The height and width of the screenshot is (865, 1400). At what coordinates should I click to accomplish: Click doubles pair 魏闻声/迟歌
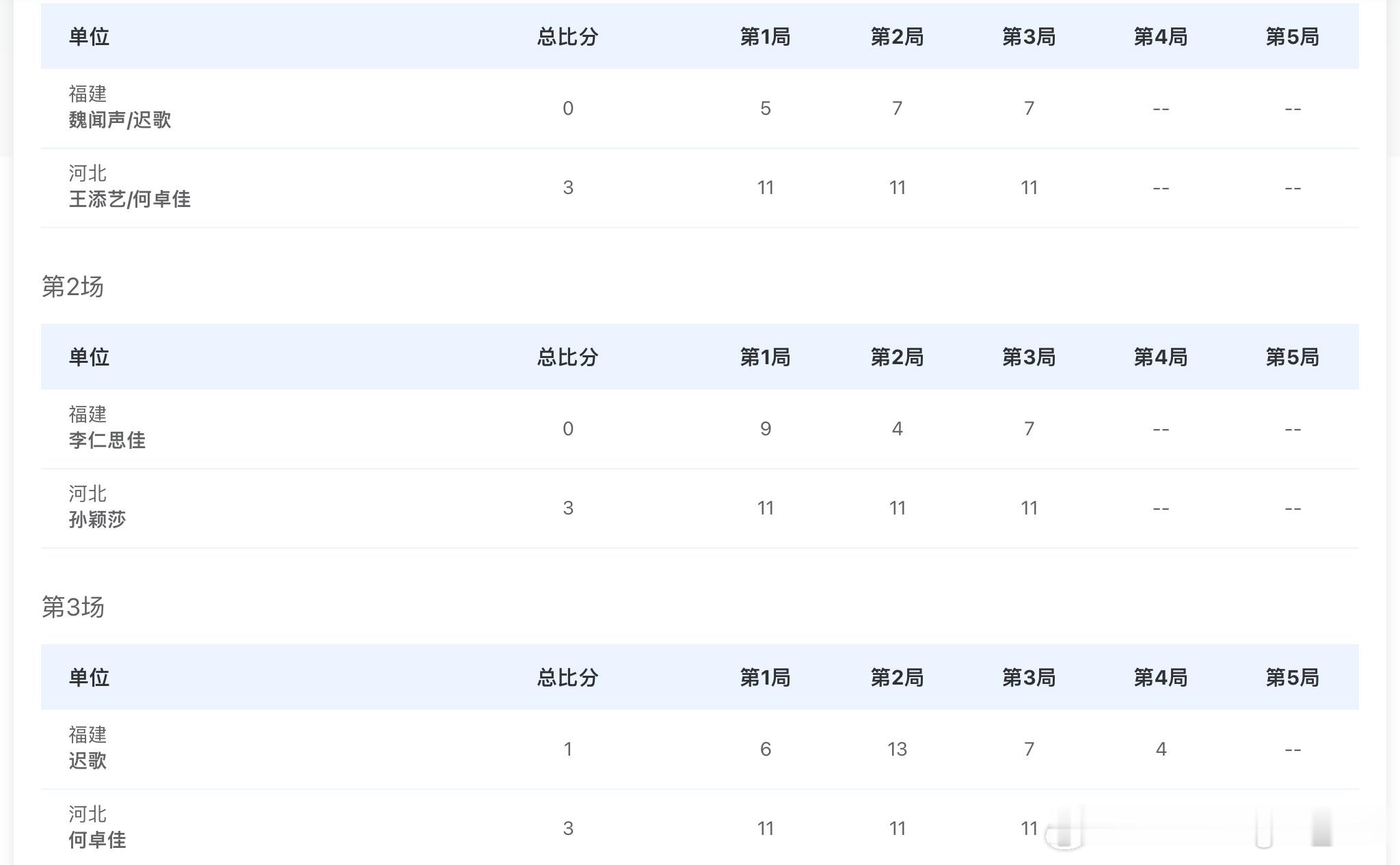pos(120,120)
